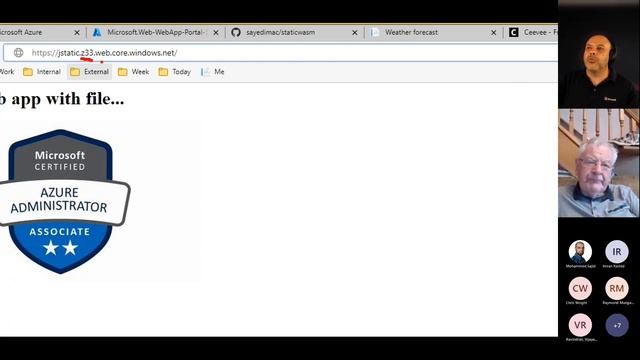Click the 'app with file...' heading
The image size is (640, 360).
pos(62,99)
